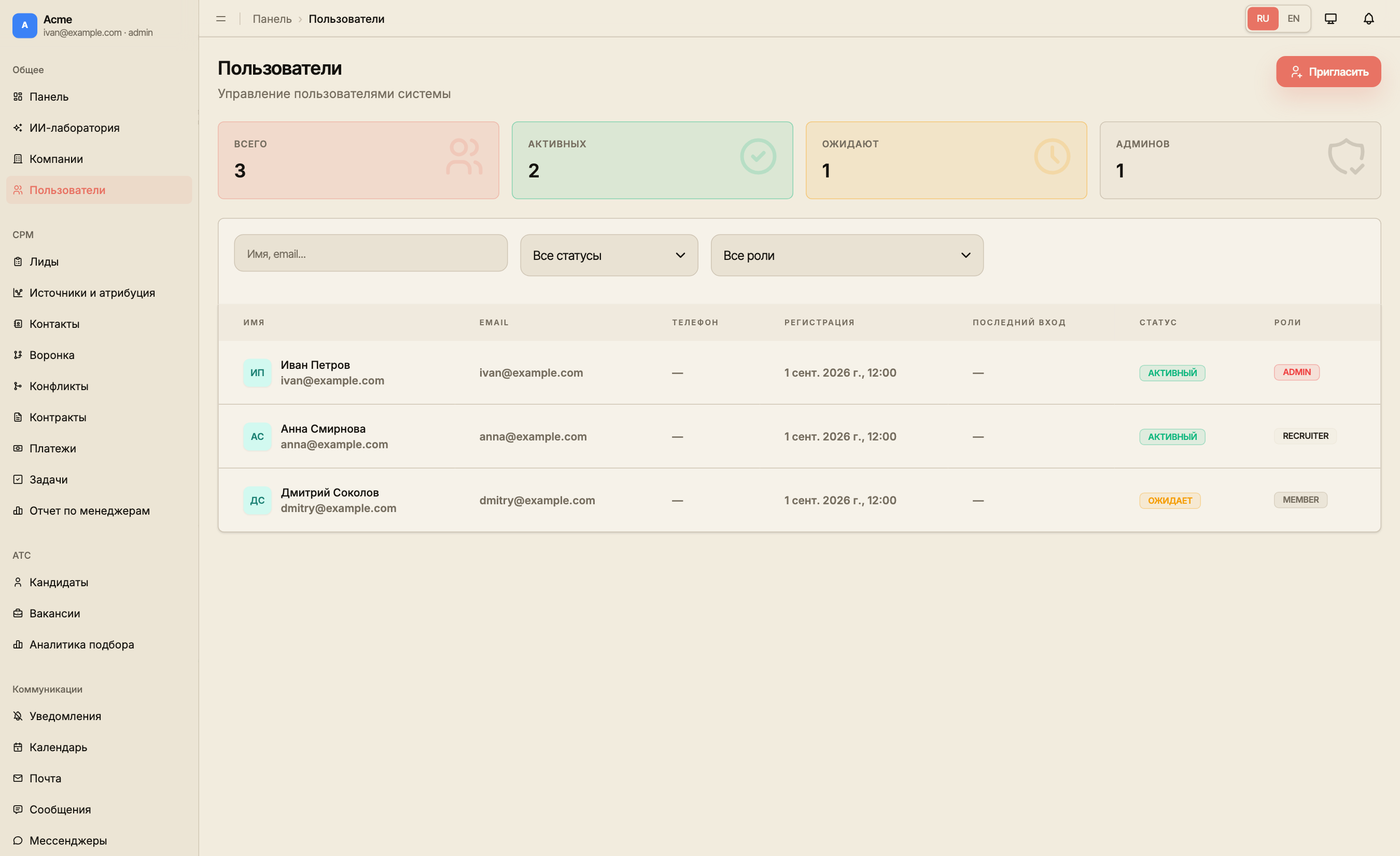Follow the Панель breadcrumb link

click(x=272, y=19)
